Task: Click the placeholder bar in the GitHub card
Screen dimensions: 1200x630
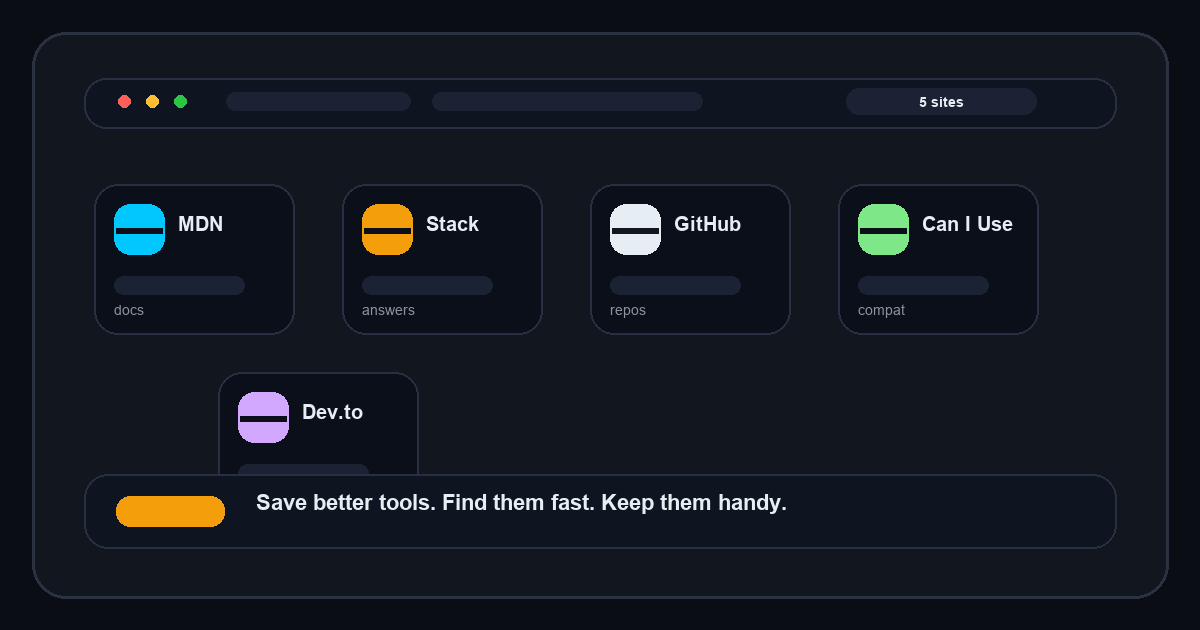Action: [675, 285]
